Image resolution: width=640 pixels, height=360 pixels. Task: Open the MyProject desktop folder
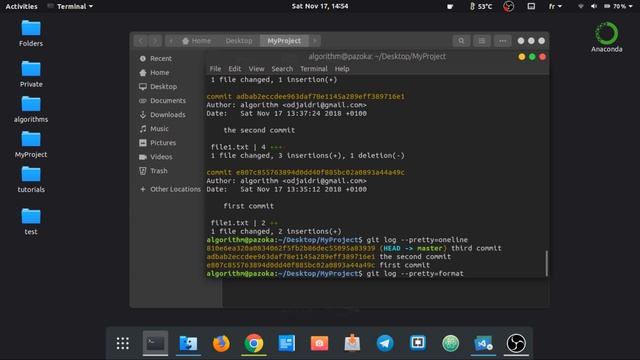31,144
